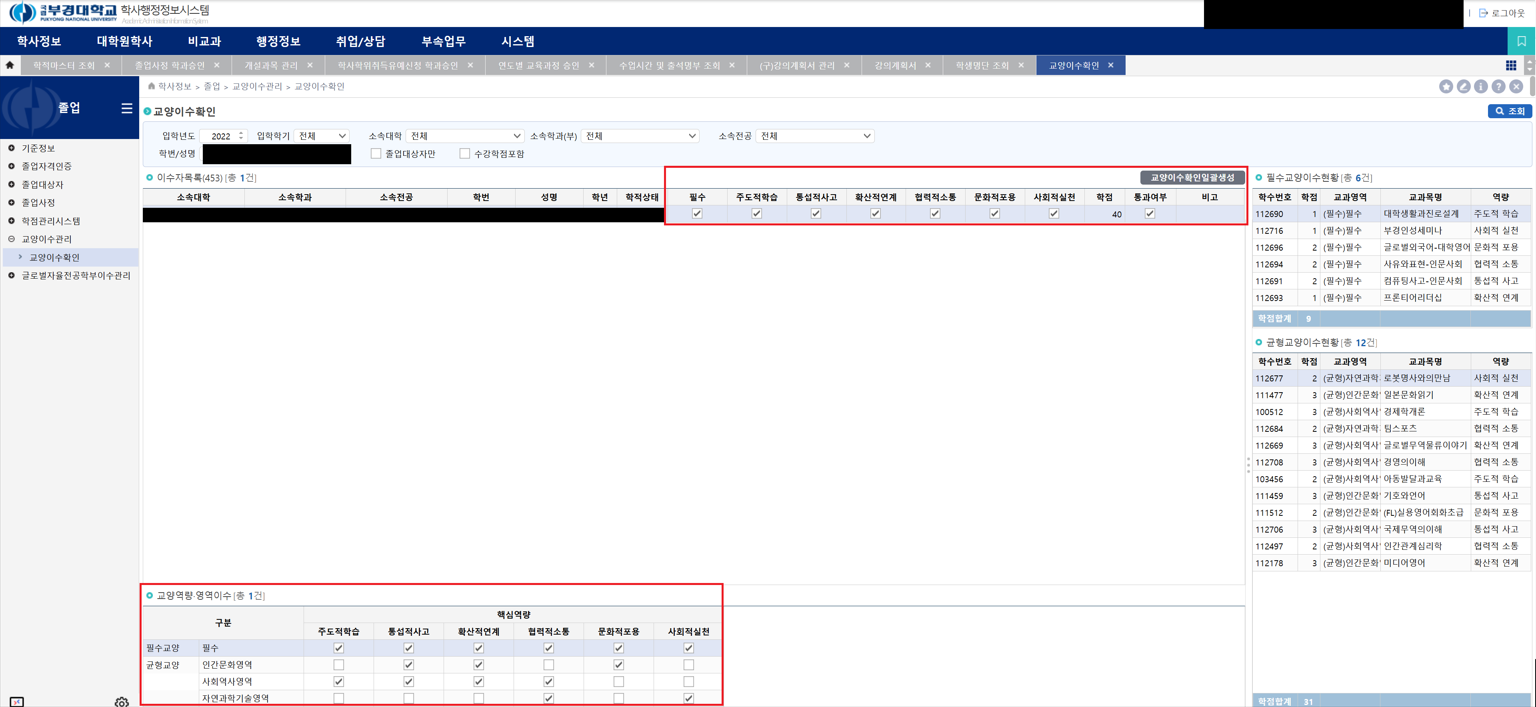Enable the 수강학점포함 checkbox
This screenshot has width=1536, height=707.
pos(465,154)
